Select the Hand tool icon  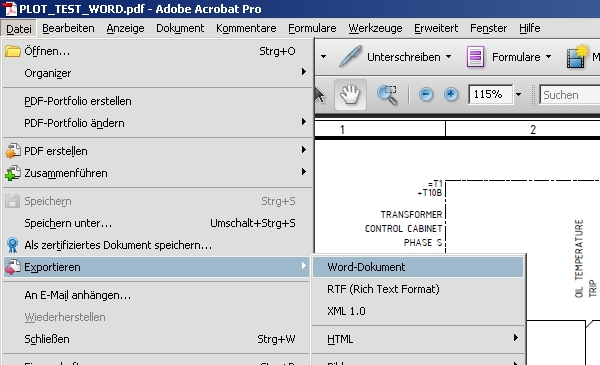(x=350, y=95)
